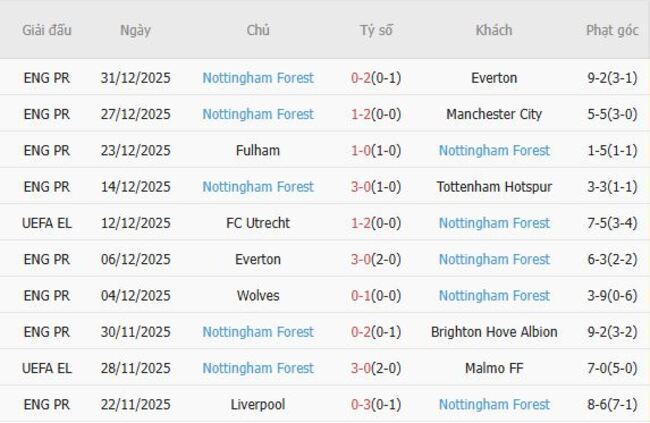Screen dimensions: 650x423
Task: Select the "Tỷ số" column header
Action: coord(376,30)
